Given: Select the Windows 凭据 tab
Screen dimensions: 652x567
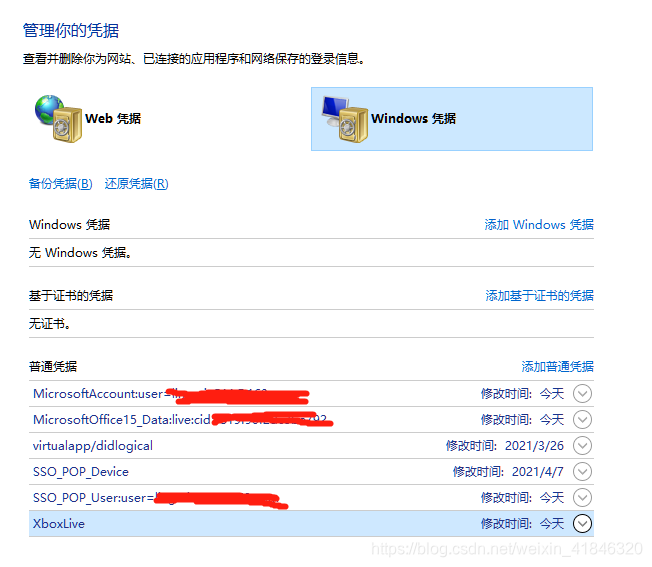Looking at the screenshot, I should (x=452, y=119).
